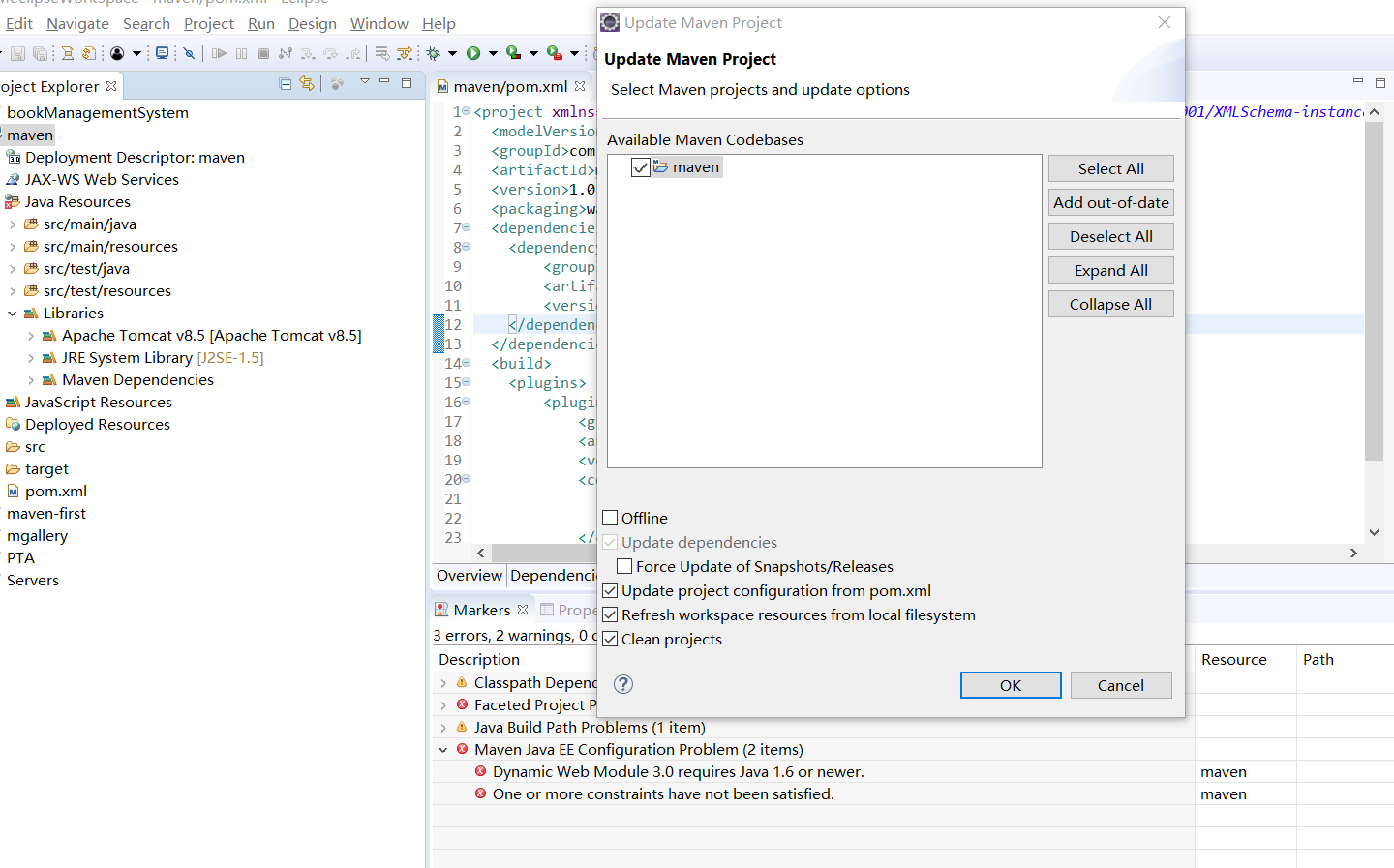Toggle the Clean projects checkbox
The width and height of the screenshot is (1394, 868).
610,639
